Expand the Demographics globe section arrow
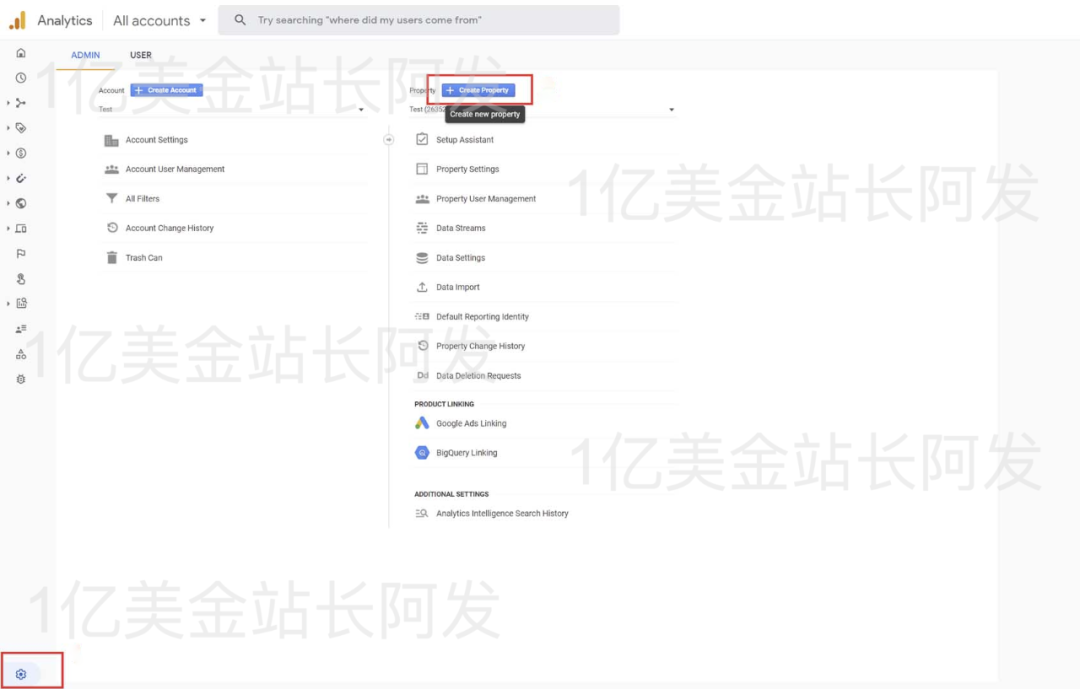Screen dimensions: 1080x689 [x=8, y=203]
